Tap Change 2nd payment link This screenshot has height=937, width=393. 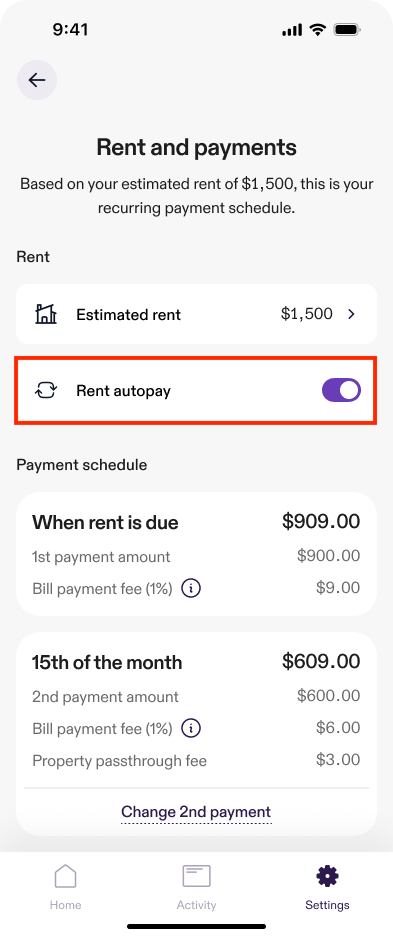[x=196, y=812]
